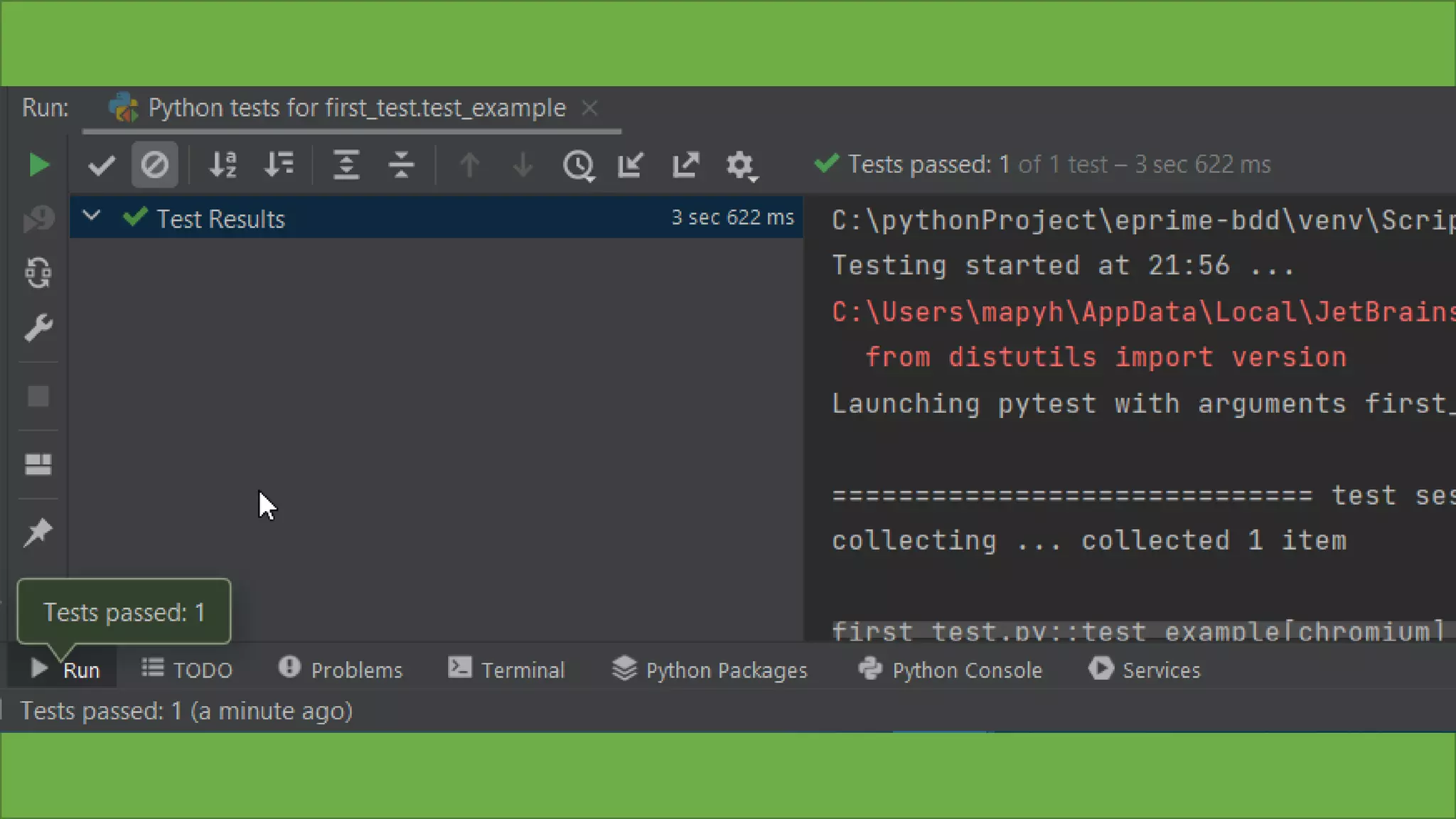Click the Pin Tab icon
Screen dimensions: 1456x819
click(x=38, y=532)
